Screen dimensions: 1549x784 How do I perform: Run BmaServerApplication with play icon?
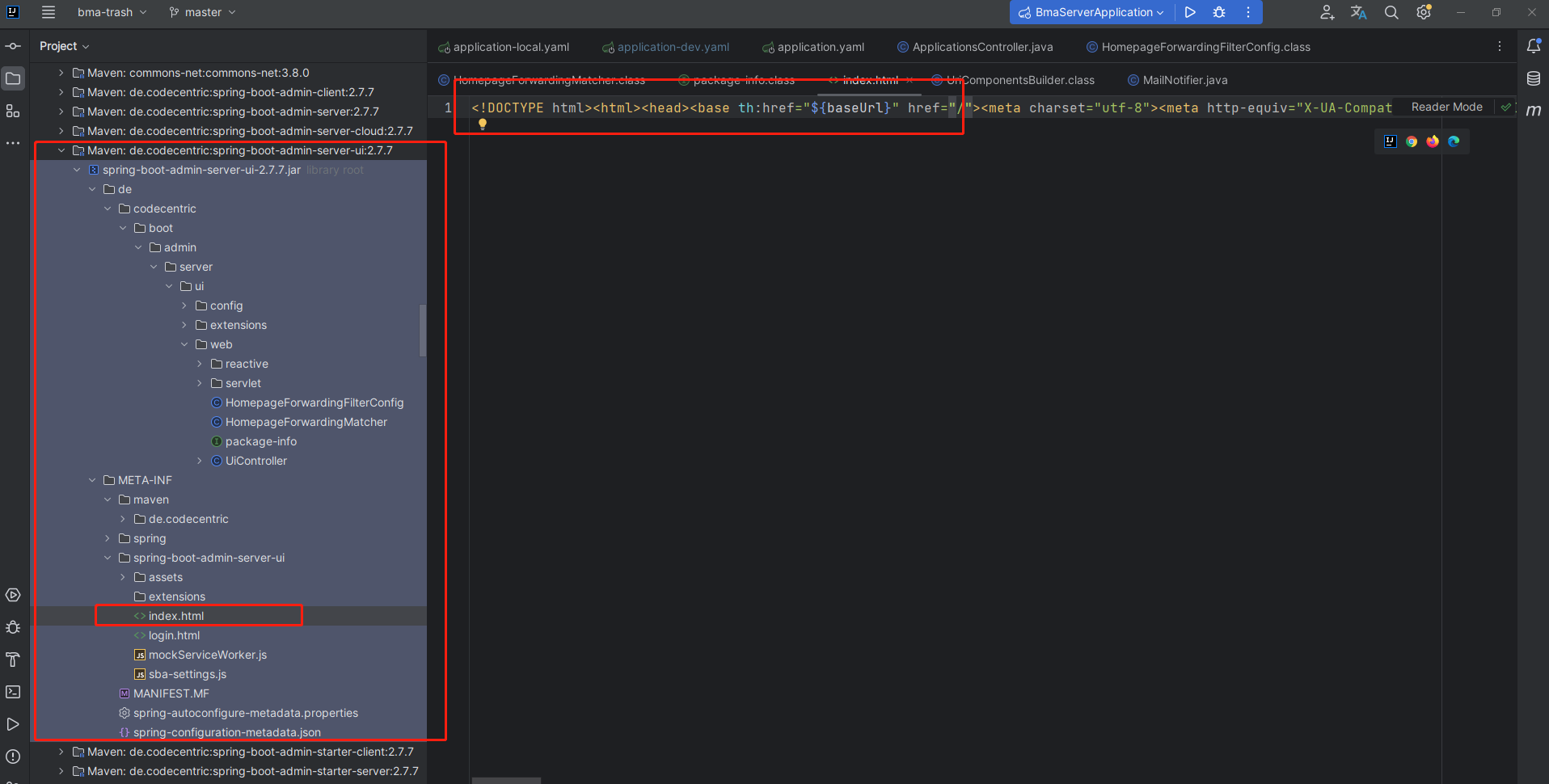coord(1190,12)
